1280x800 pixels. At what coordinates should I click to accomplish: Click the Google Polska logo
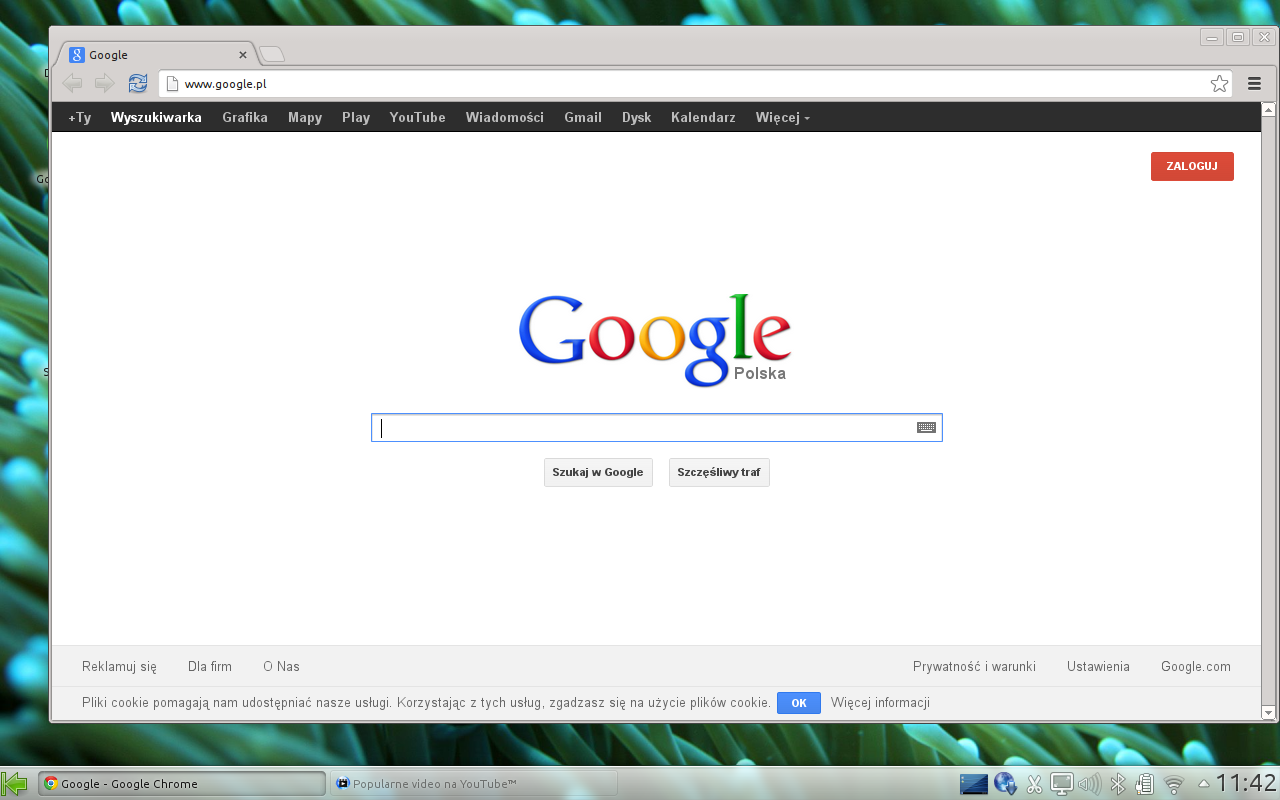tap(655, 340)
